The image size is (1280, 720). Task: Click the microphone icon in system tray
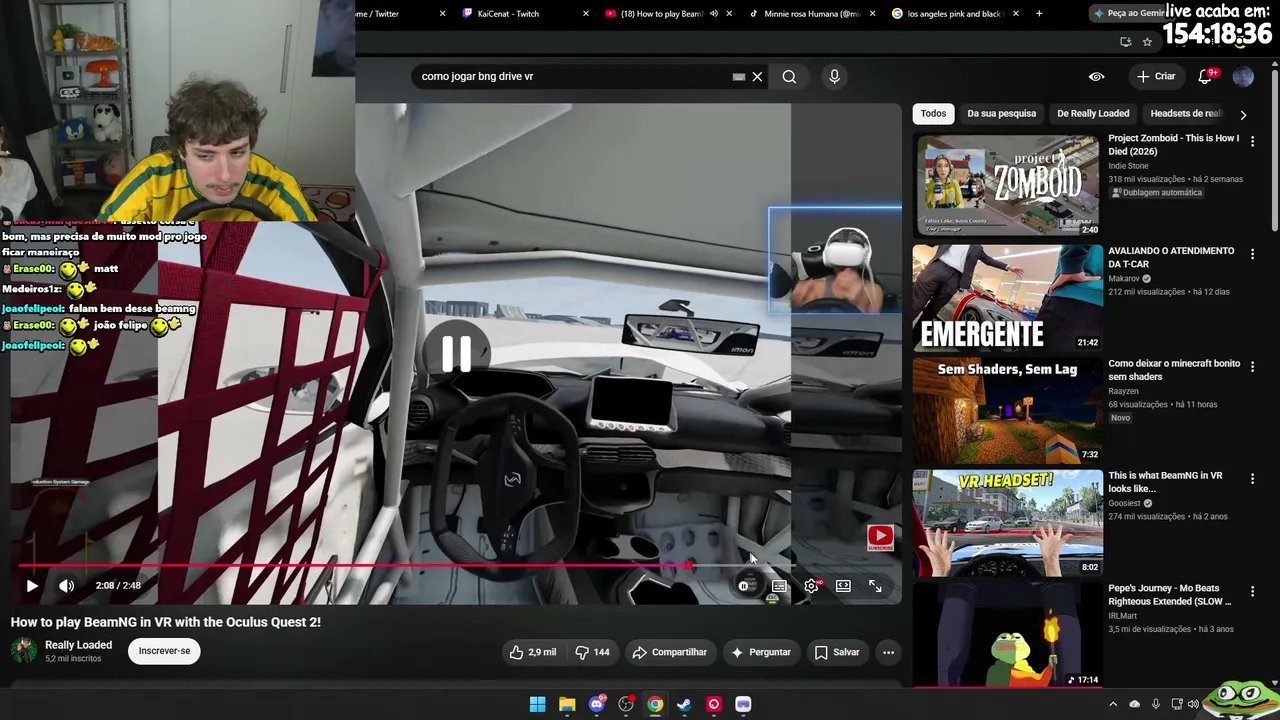click(1156, 704)
